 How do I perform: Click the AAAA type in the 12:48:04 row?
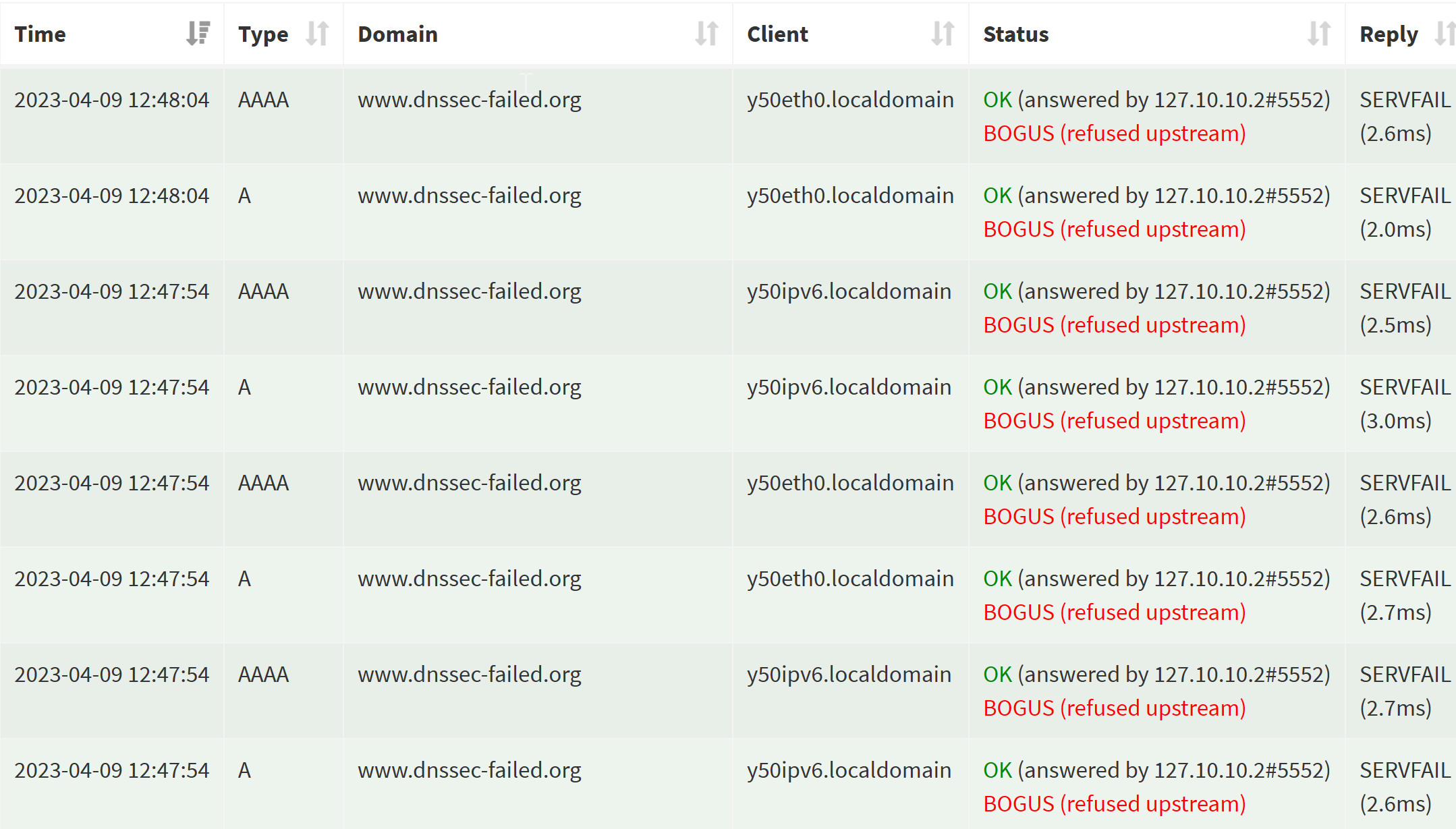tap(263, 100)
